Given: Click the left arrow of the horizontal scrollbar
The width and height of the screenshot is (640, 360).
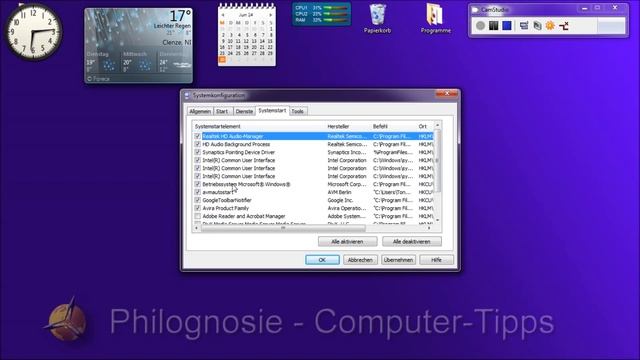Looking at the screenshot, I should (197, 228).
